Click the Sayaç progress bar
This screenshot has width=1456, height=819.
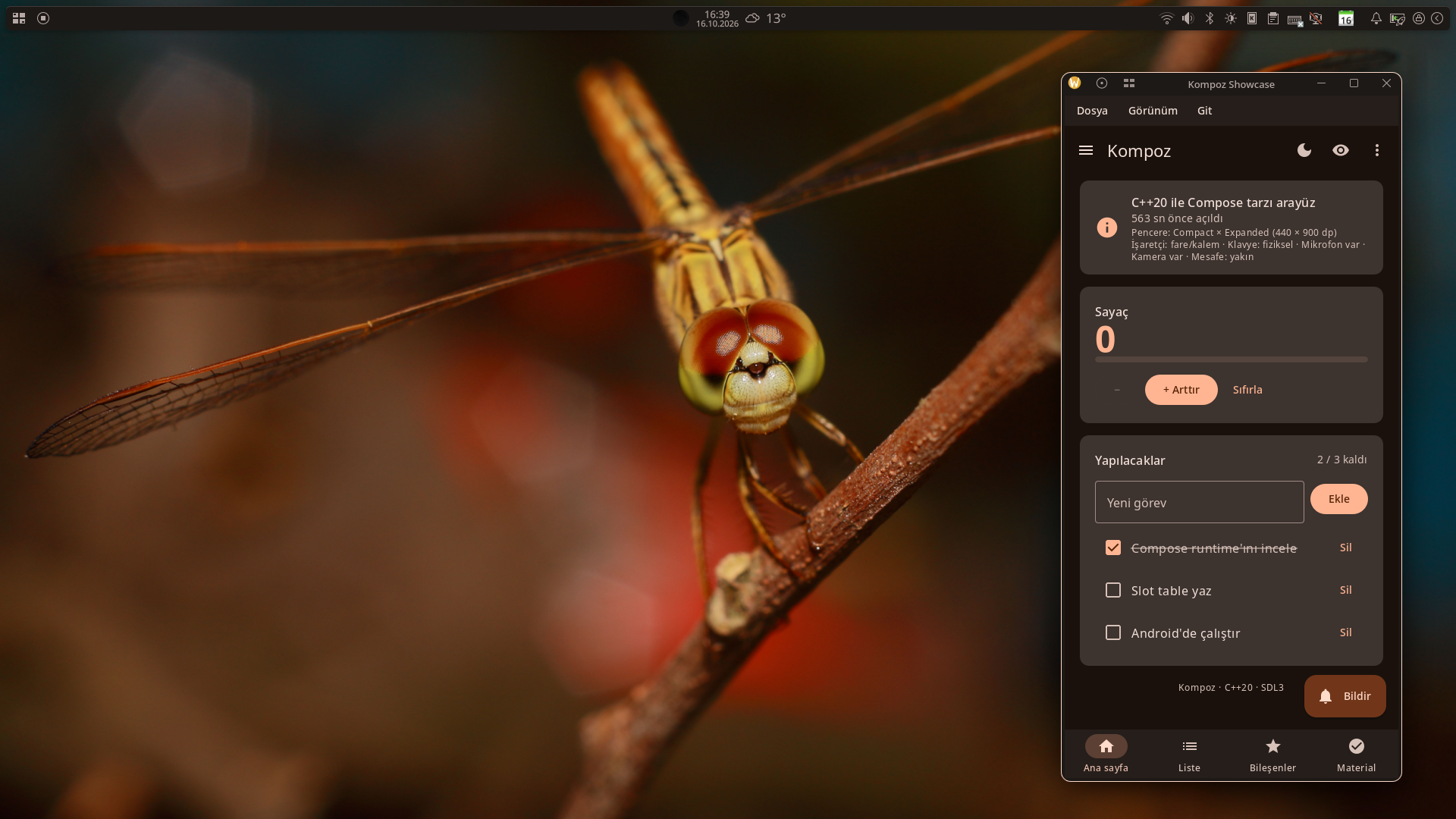tap(1231, 359)
